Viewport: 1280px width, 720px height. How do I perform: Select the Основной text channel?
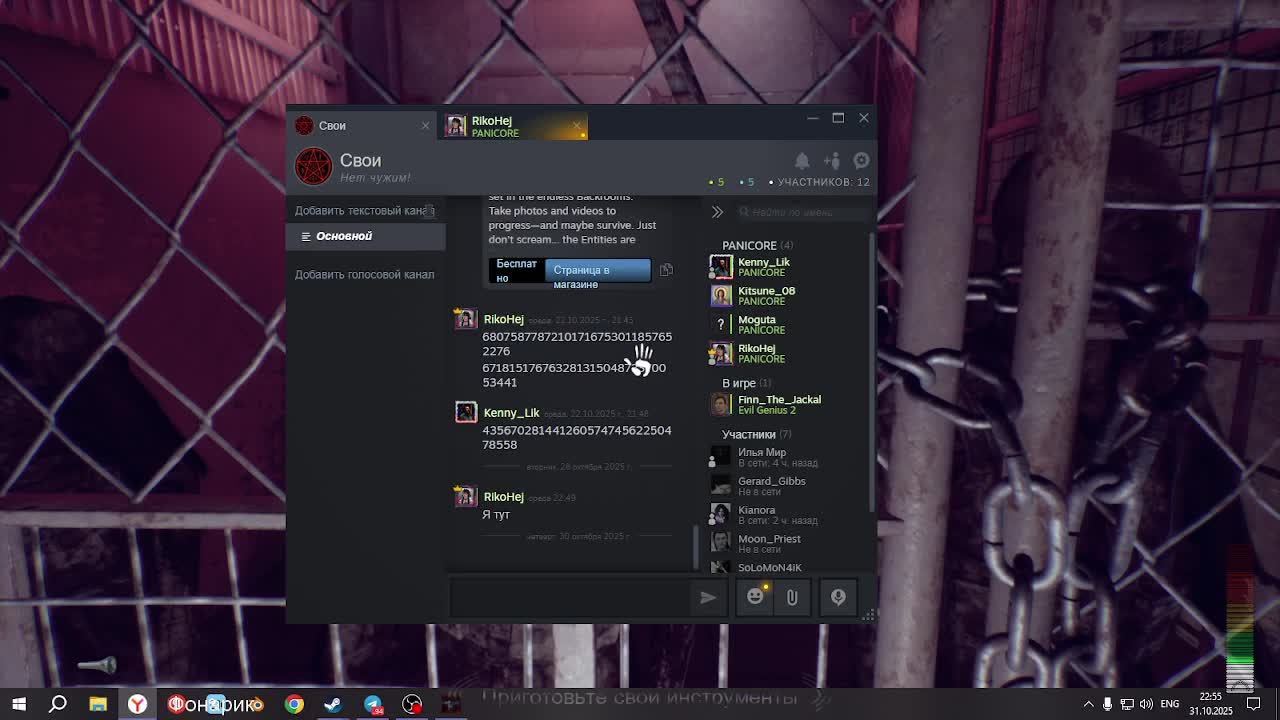(x=366, y=236)
